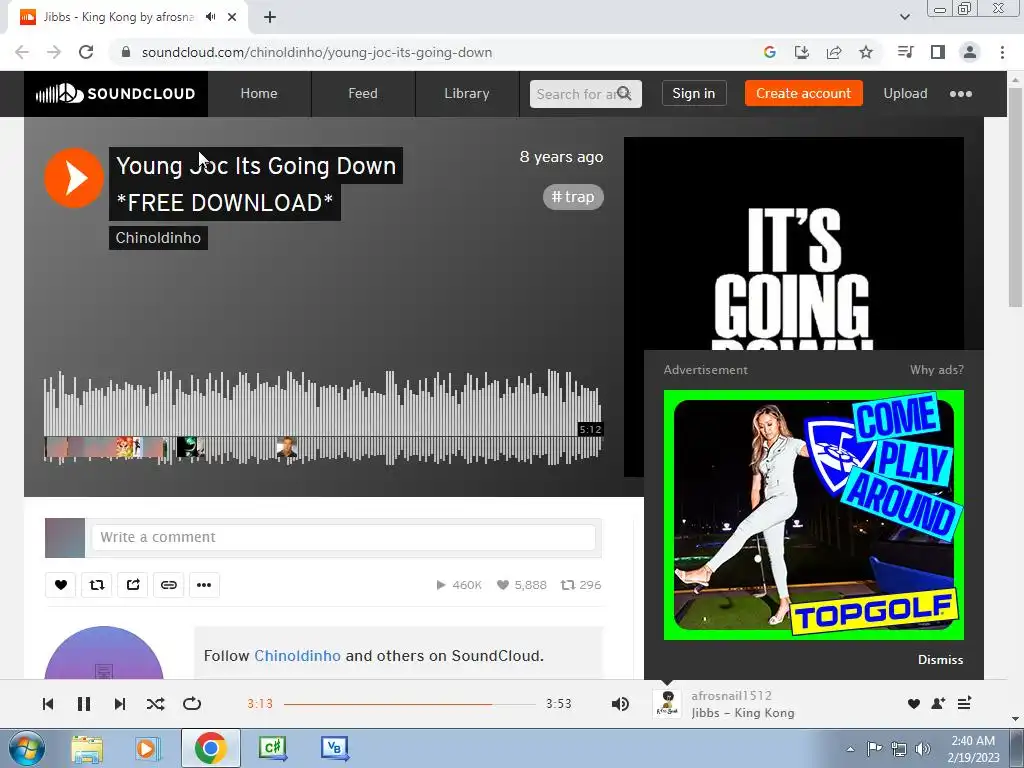
Task: Seek within the track waveform
Action: [x=323, y=418]
